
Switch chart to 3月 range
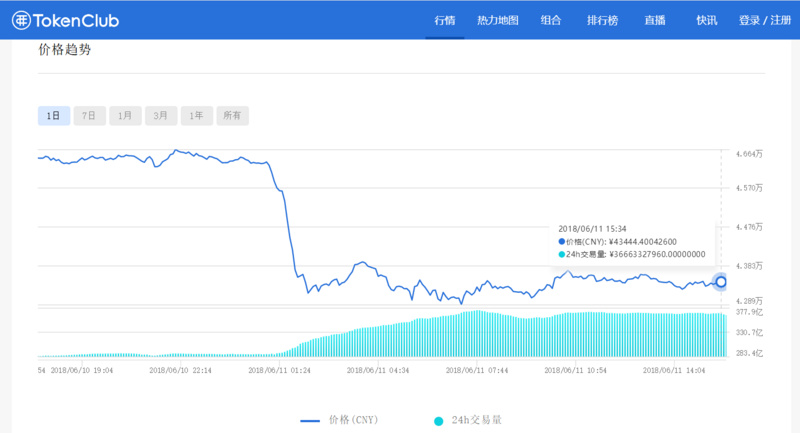click(160, 115)
